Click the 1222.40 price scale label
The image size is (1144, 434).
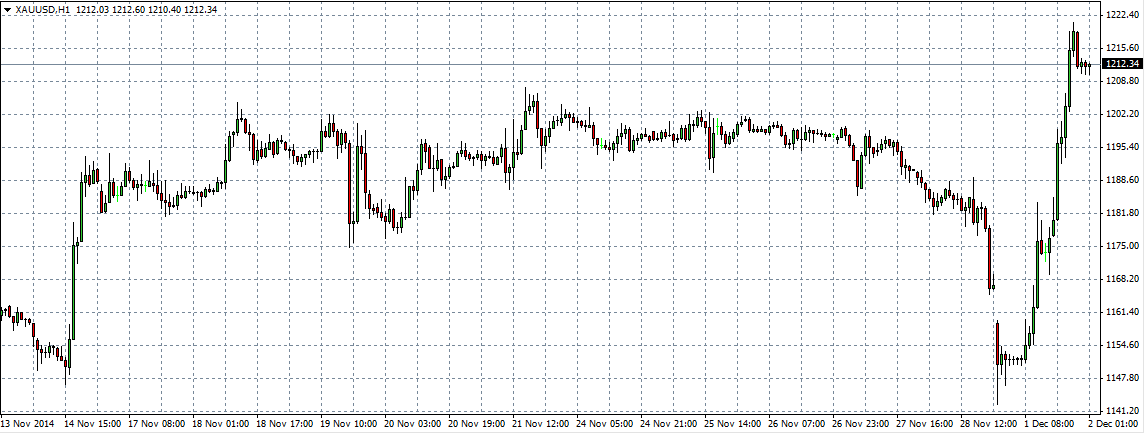pos(1121,15)
